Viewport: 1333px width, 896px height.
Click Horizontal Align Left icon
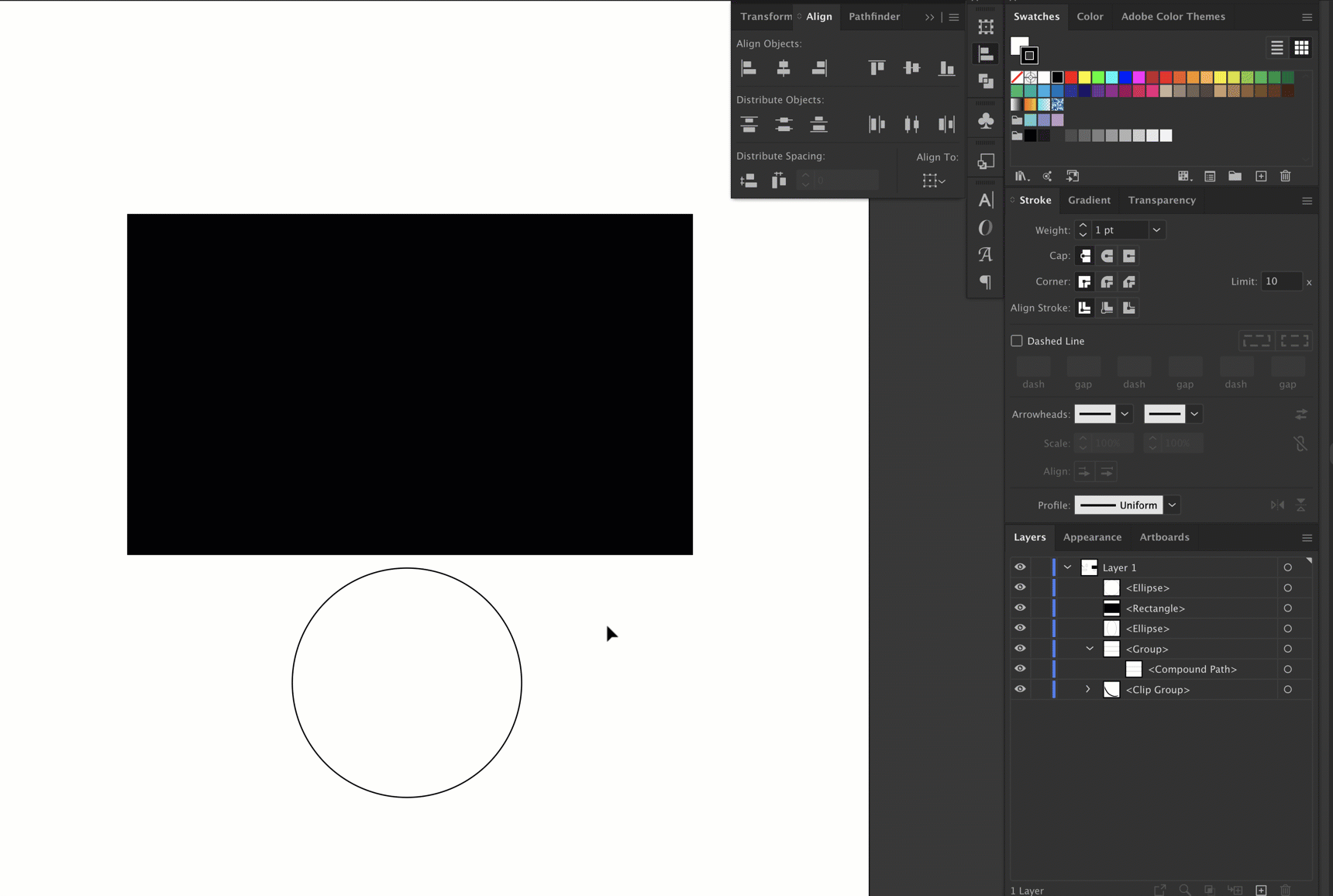(749, 68)
